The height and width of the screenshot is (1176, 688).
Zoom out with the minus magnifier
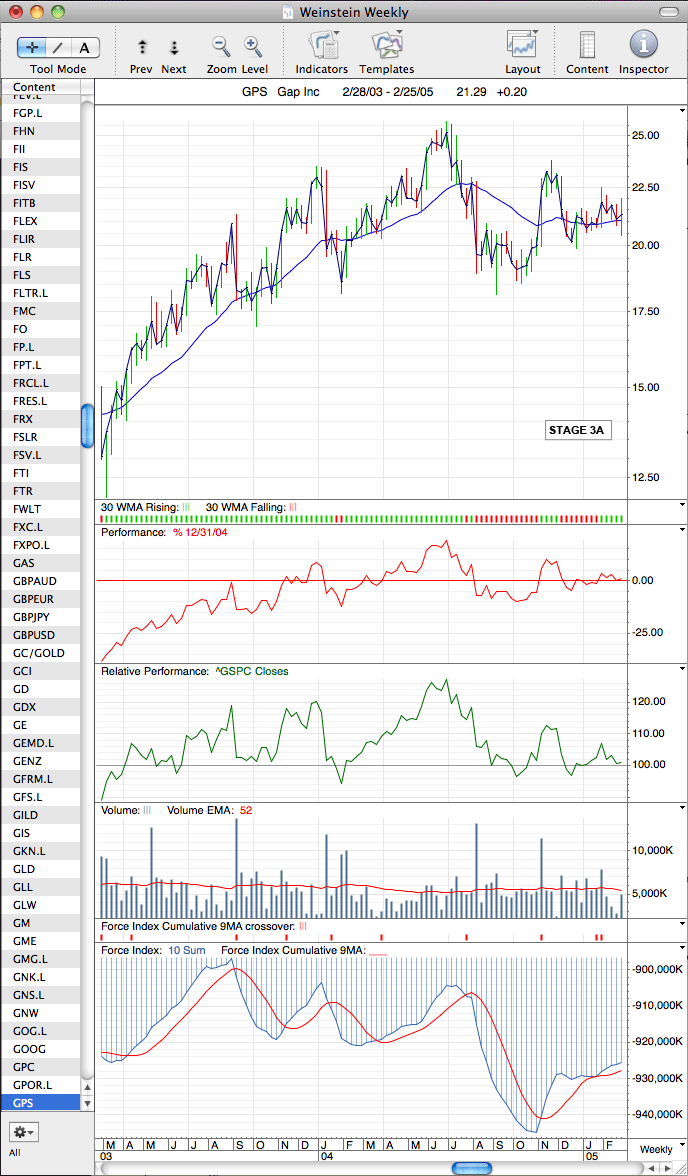tap(221, 46)
